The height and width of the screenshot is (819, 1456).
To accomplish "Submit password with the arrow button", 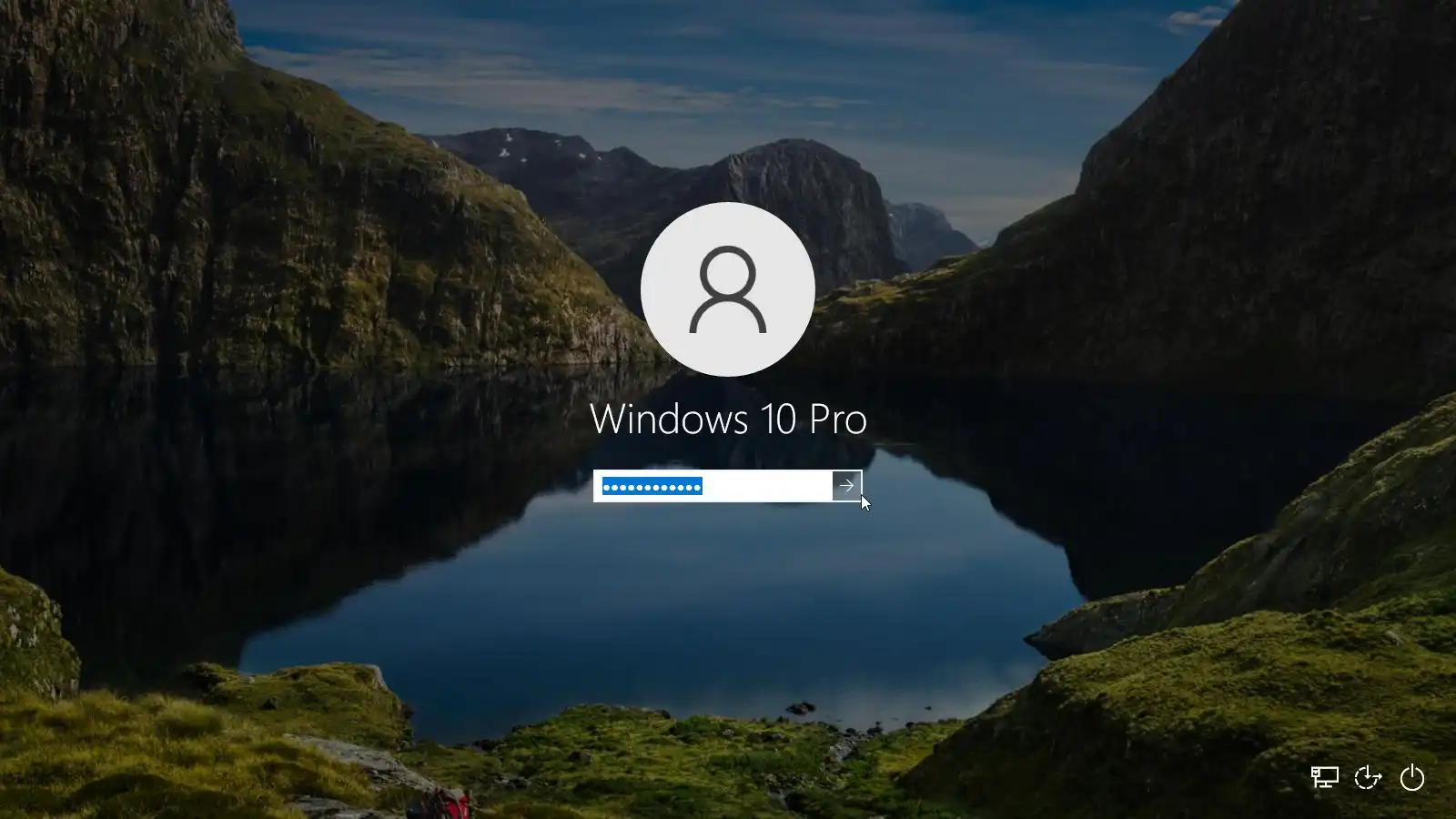I will click(x=846, y=486).
